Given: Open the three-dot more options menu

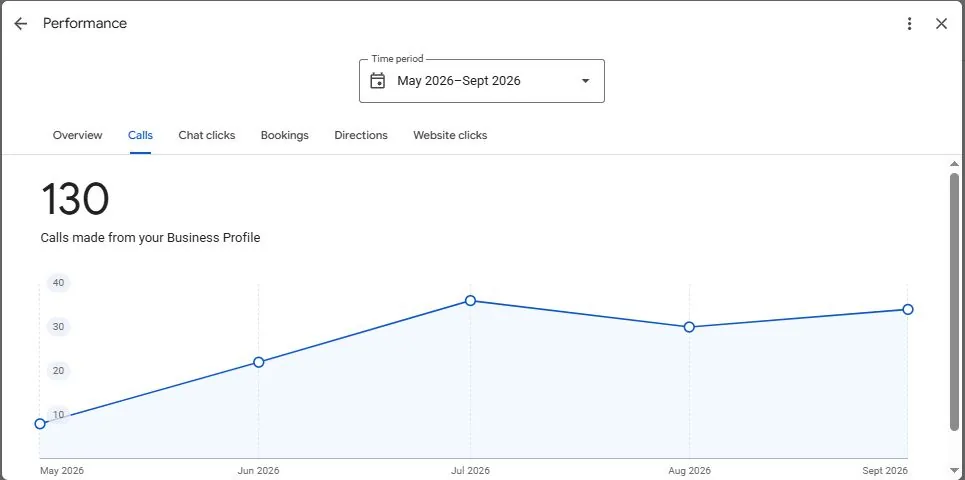Looking at the screenshot, I should (x=910, y=24).
